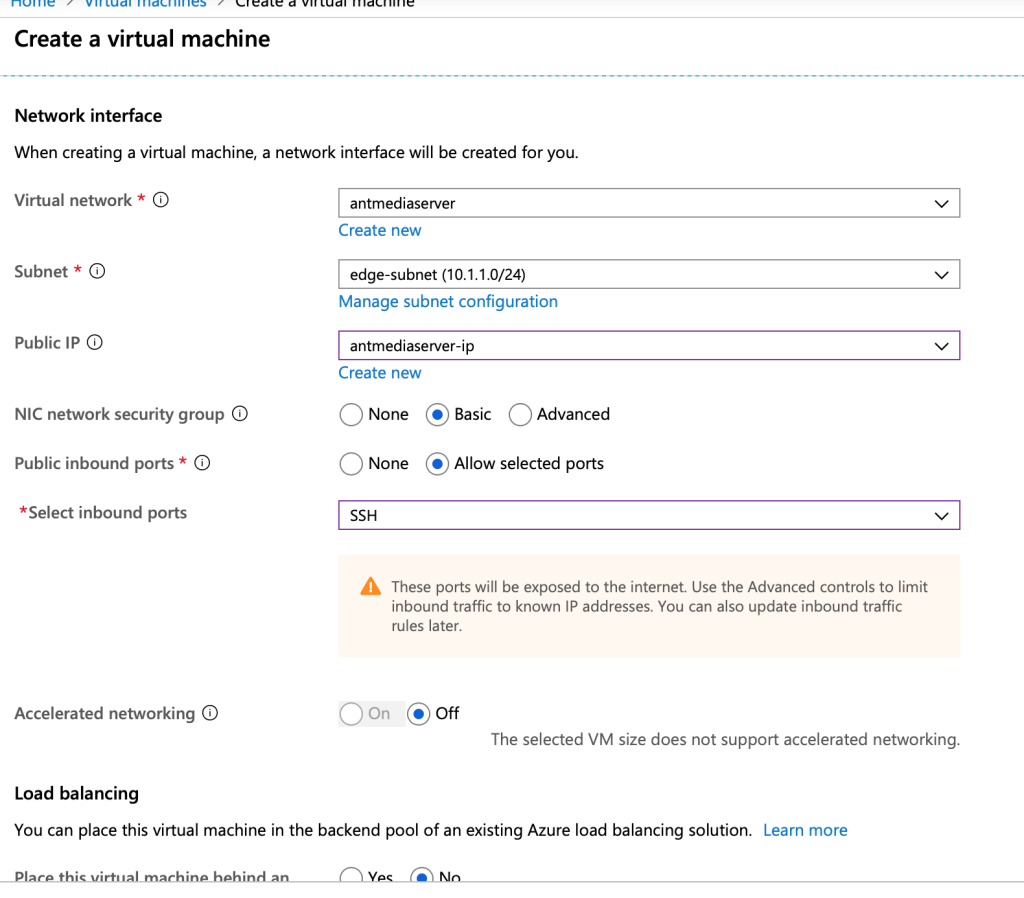Select None for Public inbound ports
The width and height of the screenshot is (1024, 898).
tap(351, 464)
